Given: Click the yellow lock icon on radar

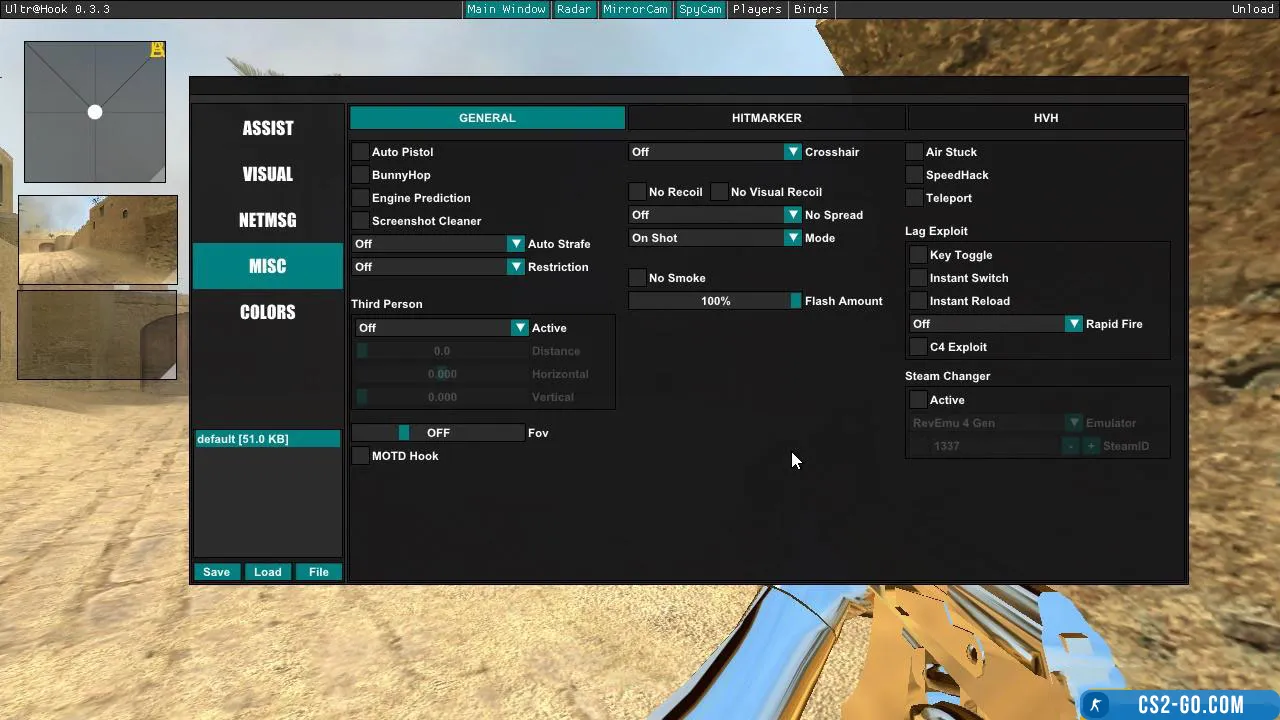Looking at the screenshot, I should click(157, 49).
